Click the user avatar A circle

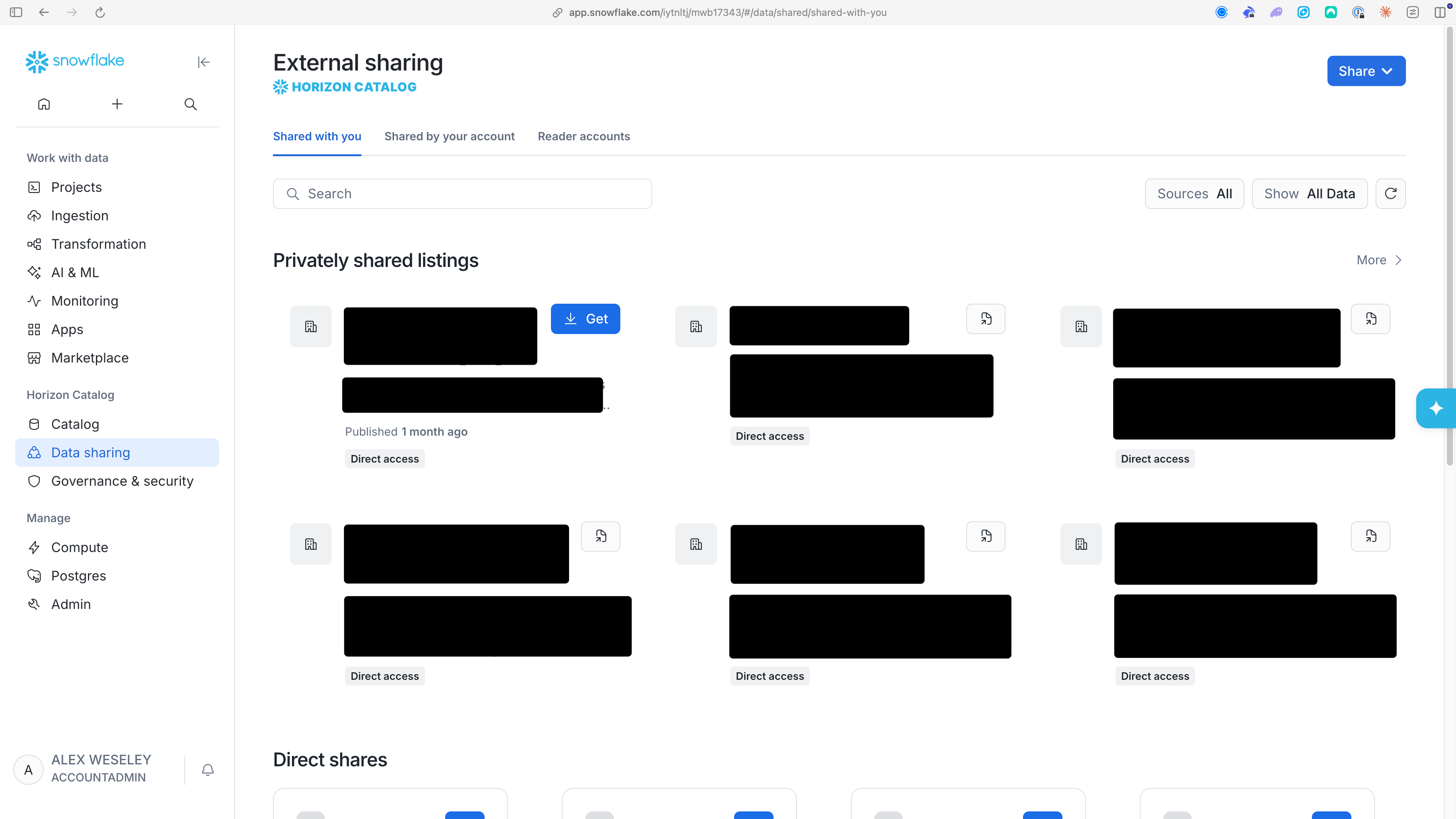coord(28,770)
